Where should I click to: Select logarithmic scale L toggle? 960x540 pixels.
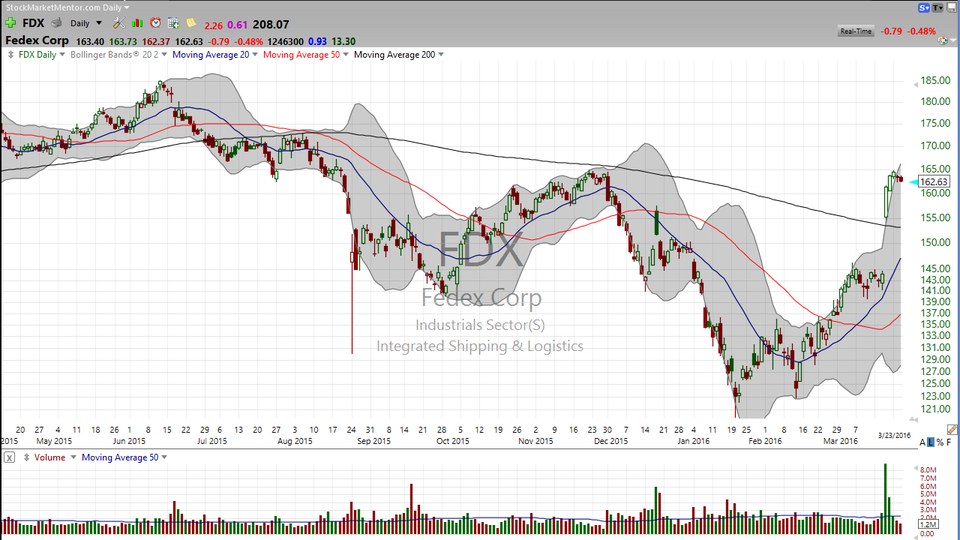pyautogui.click(x=931, y=442)
